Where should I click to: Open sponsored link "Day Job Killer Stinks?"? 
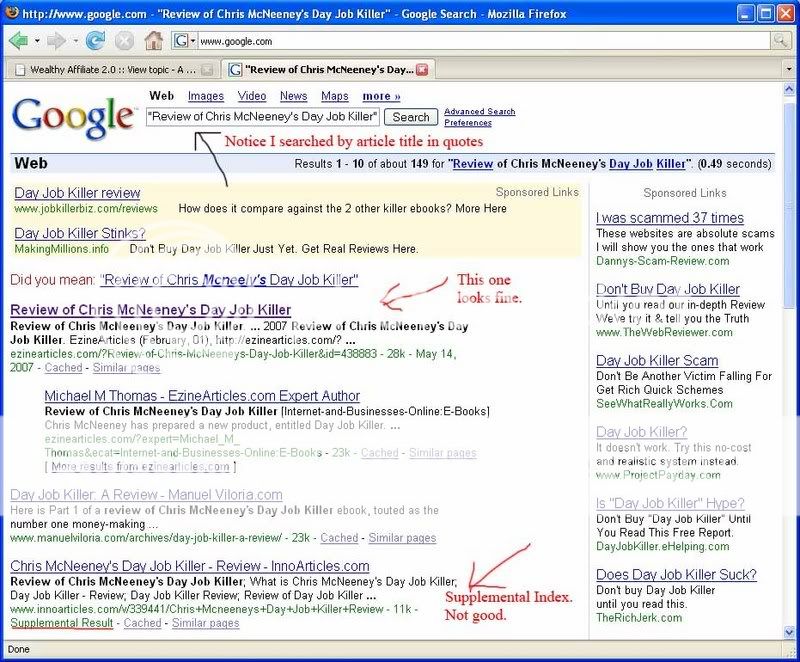pos(80,233)
